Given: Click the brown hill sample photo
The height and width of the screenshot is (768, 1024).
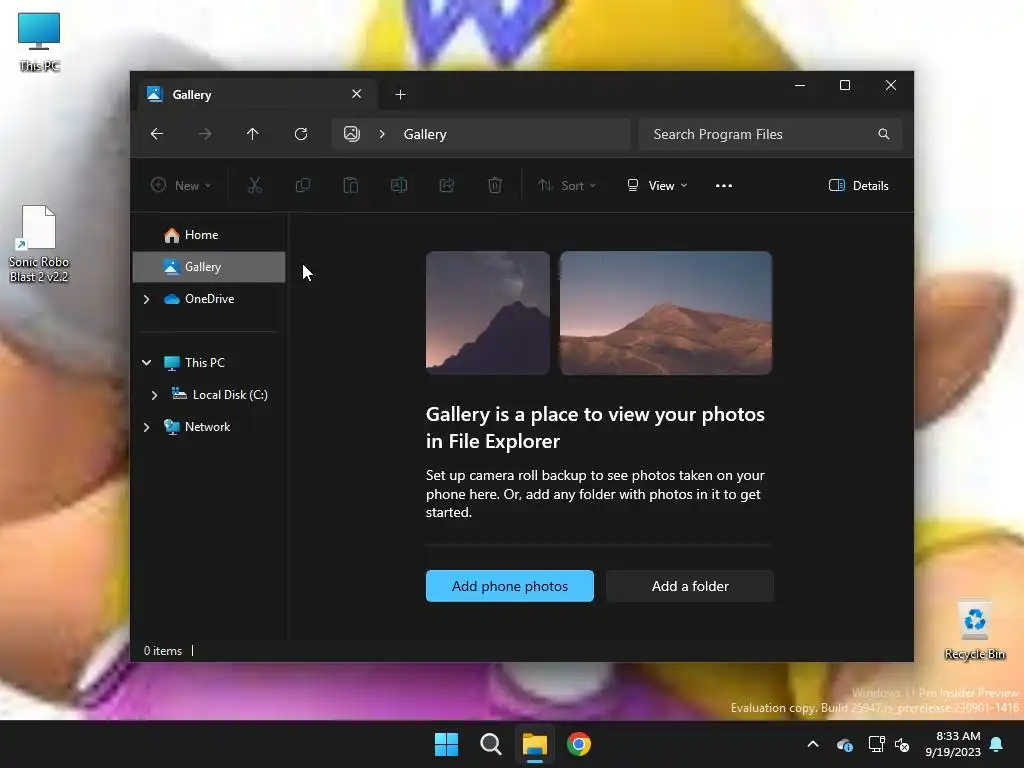Looking at the screenshot, I should [x=666, y=313].
